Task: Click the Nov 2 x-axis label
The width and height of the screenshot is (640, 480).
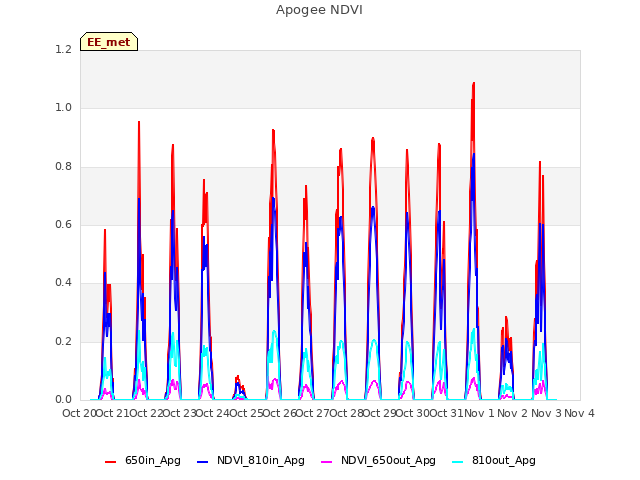Action: 513,413
